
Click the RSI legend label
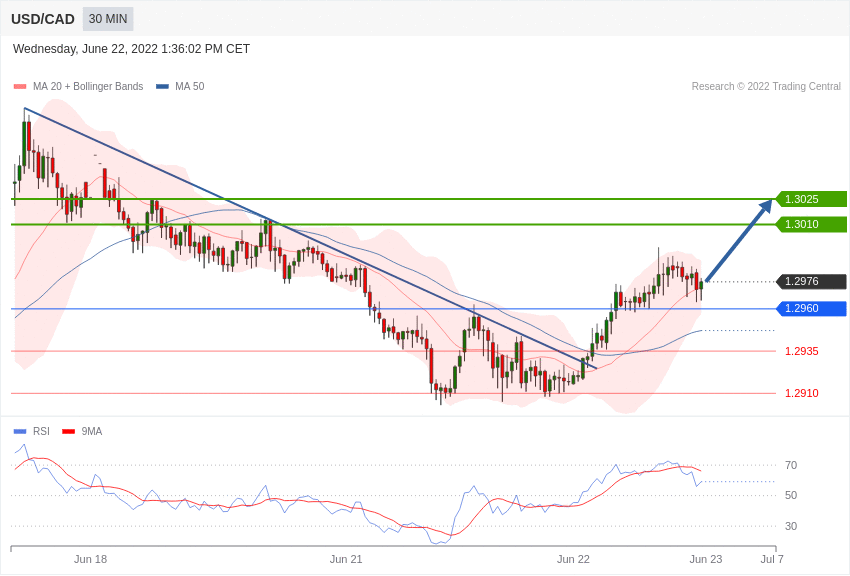(x=41, y=431)
